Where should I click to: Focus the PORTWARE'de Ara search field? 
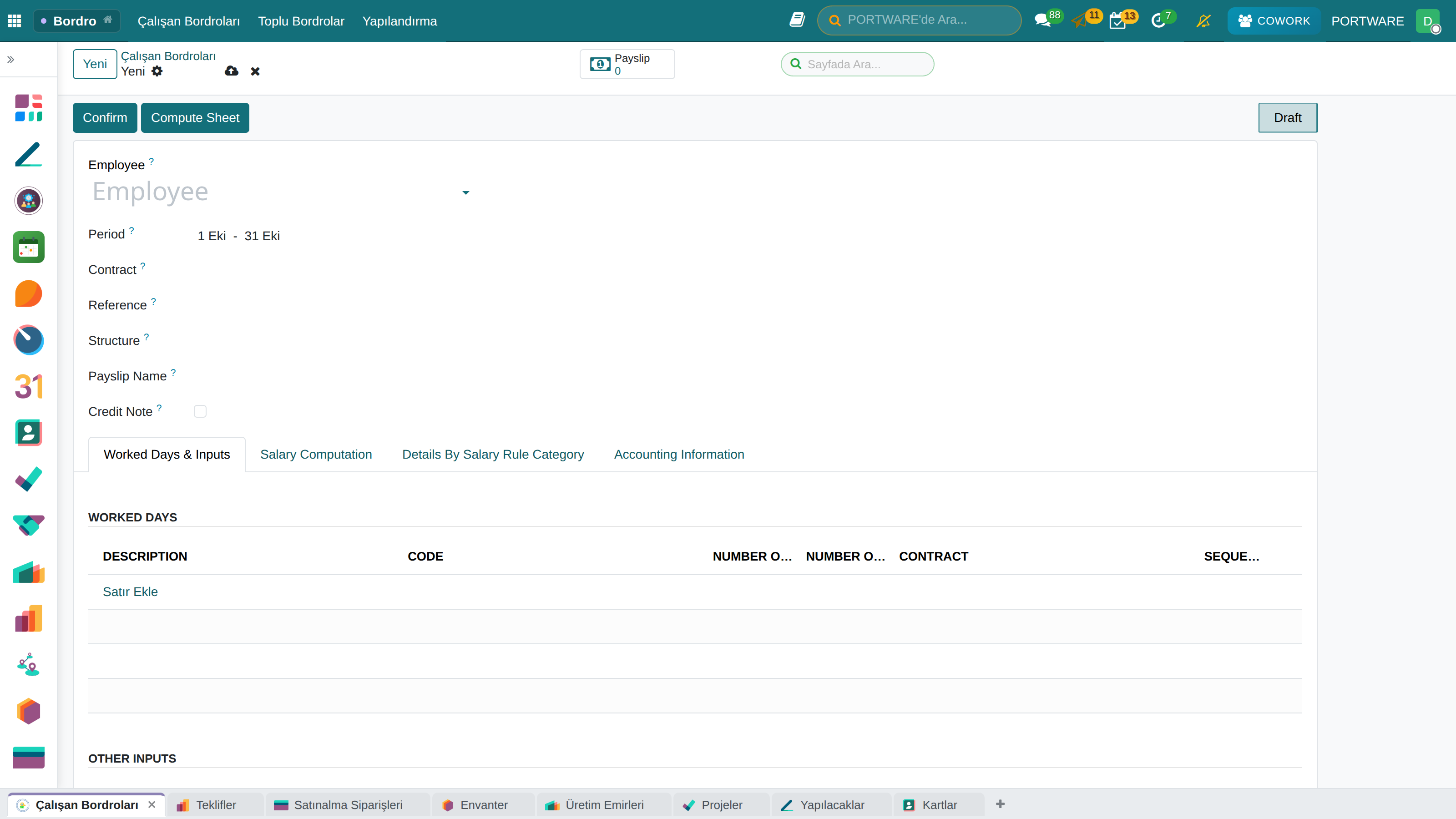[x=920, y=20]
